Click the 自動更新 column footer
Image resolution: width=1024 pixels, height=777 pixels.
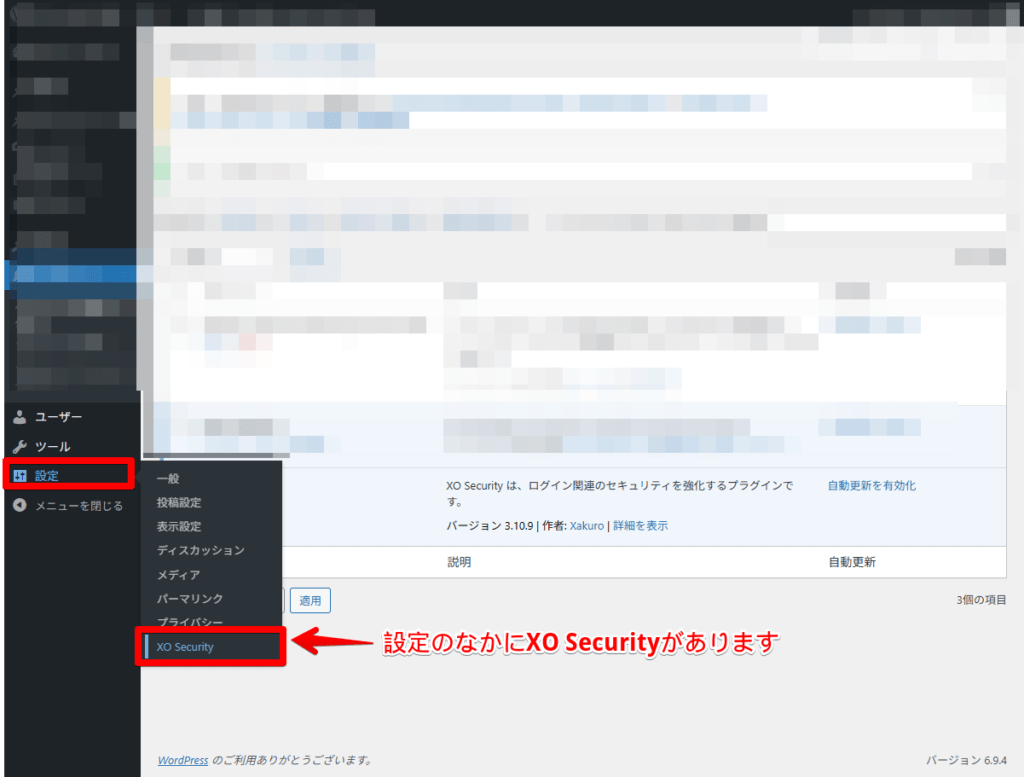pos(852,562)
